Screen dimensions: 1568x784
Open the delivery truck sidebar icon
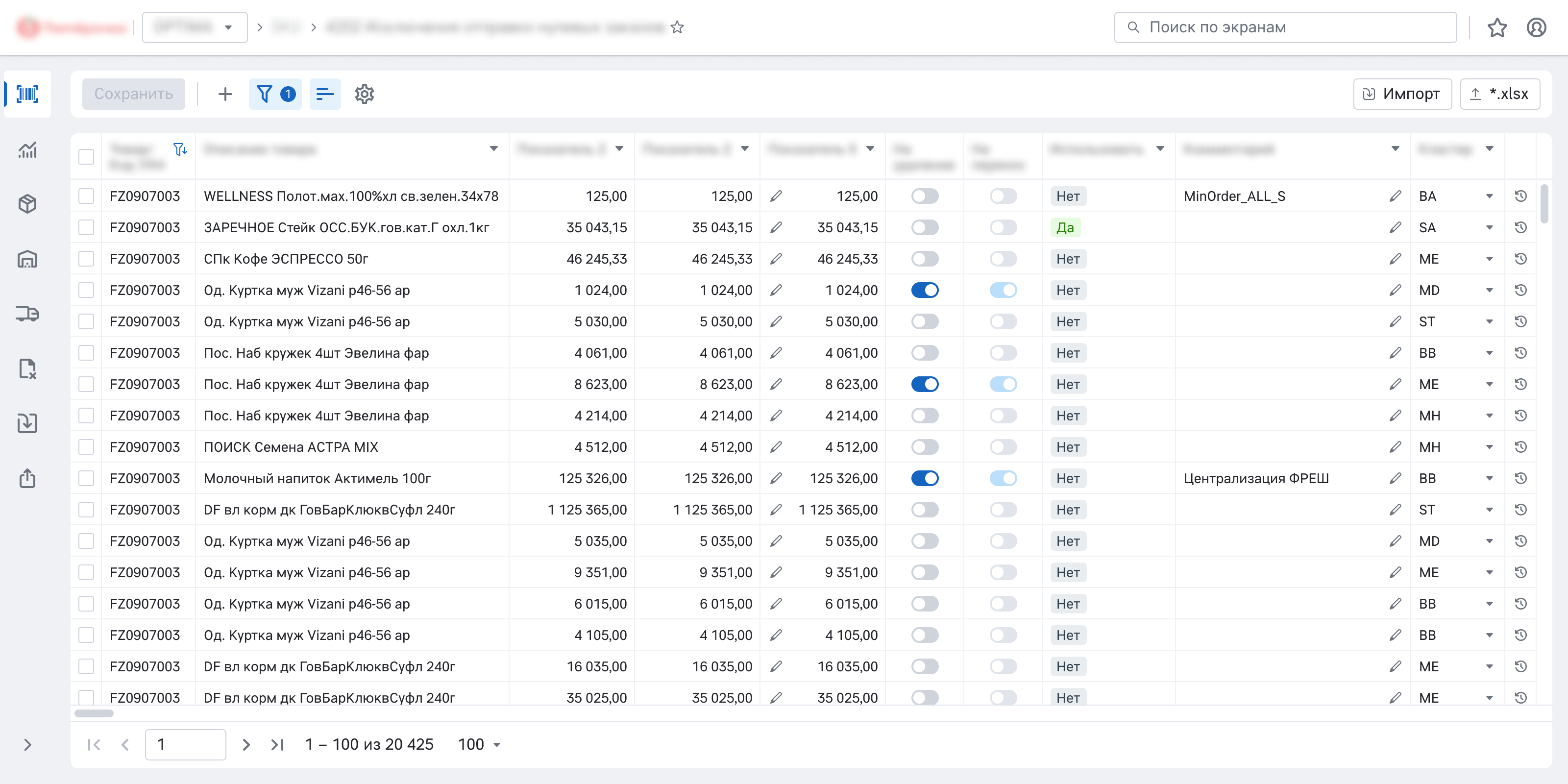pyautogui.click(x=27, y=314)
